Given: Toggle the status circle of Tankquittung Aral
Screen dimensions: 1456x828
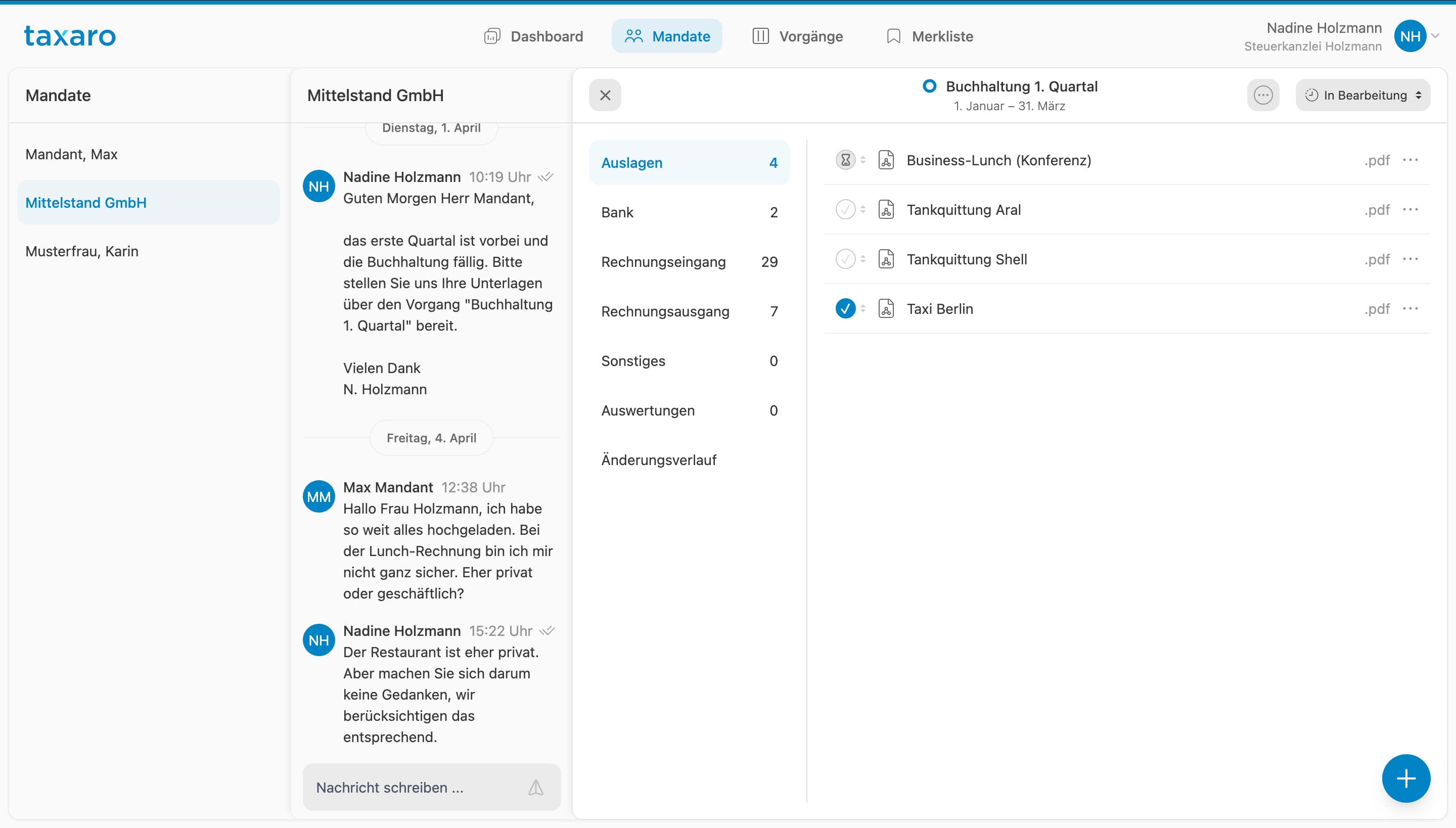Looking at the screenshot, I should pos(845,210).
